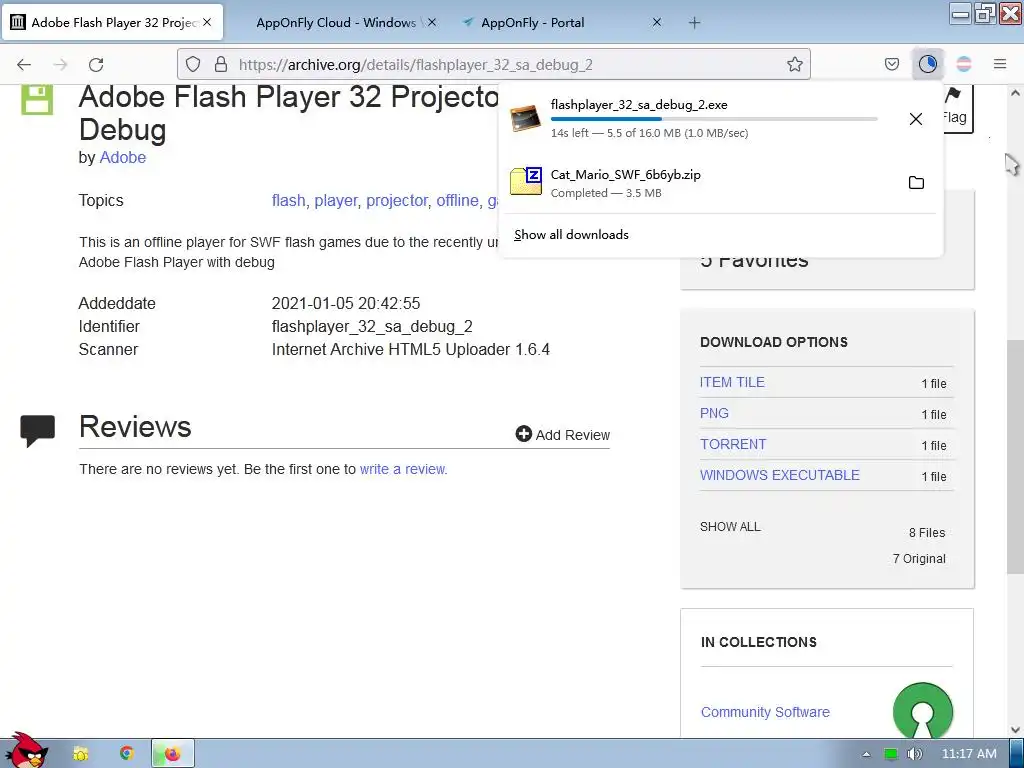Open the Adobe author link

(x=123, y=157)
